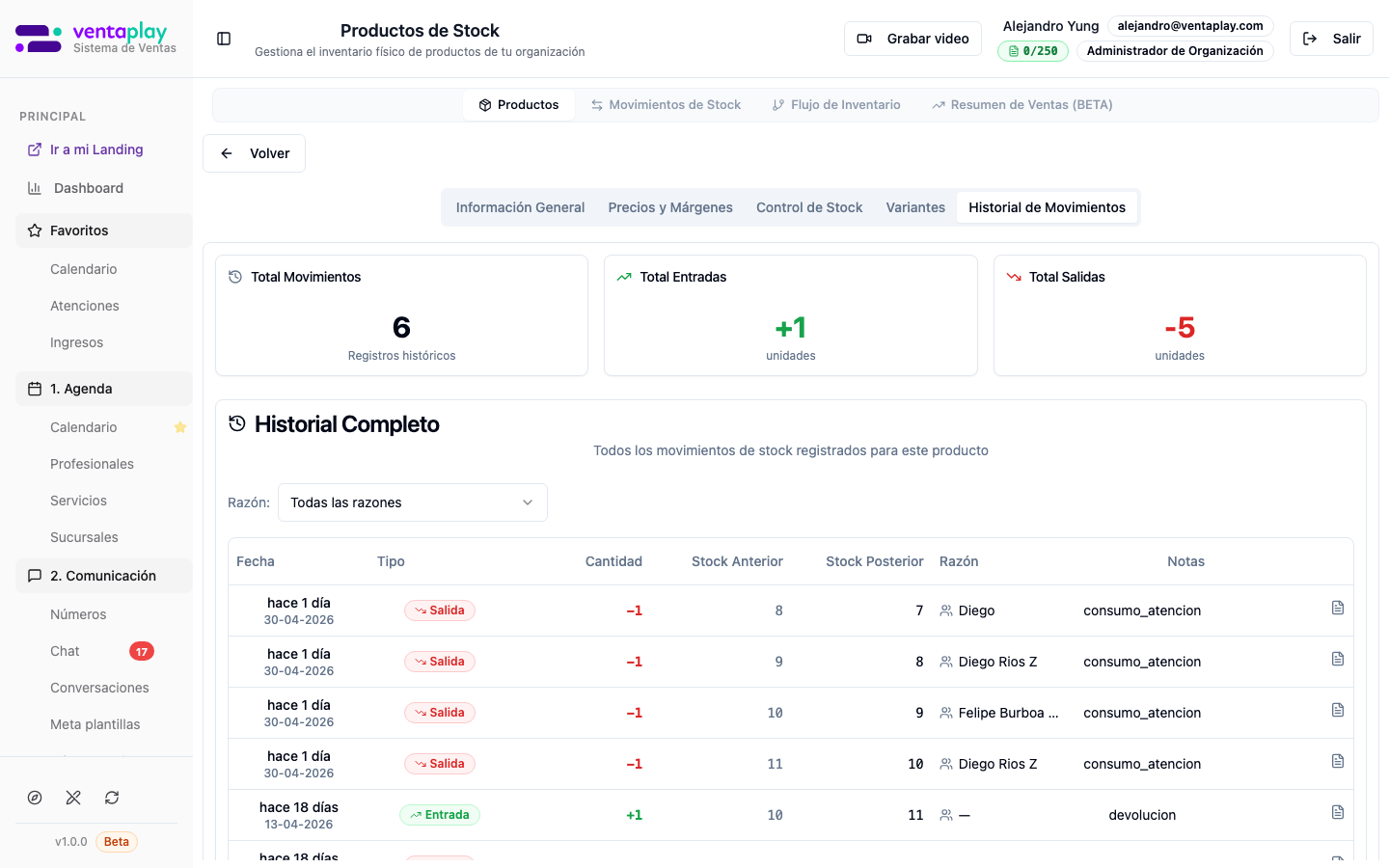Open the compass icon in sidebar footer
1389x868 pixels.
(x=35, y=798)
